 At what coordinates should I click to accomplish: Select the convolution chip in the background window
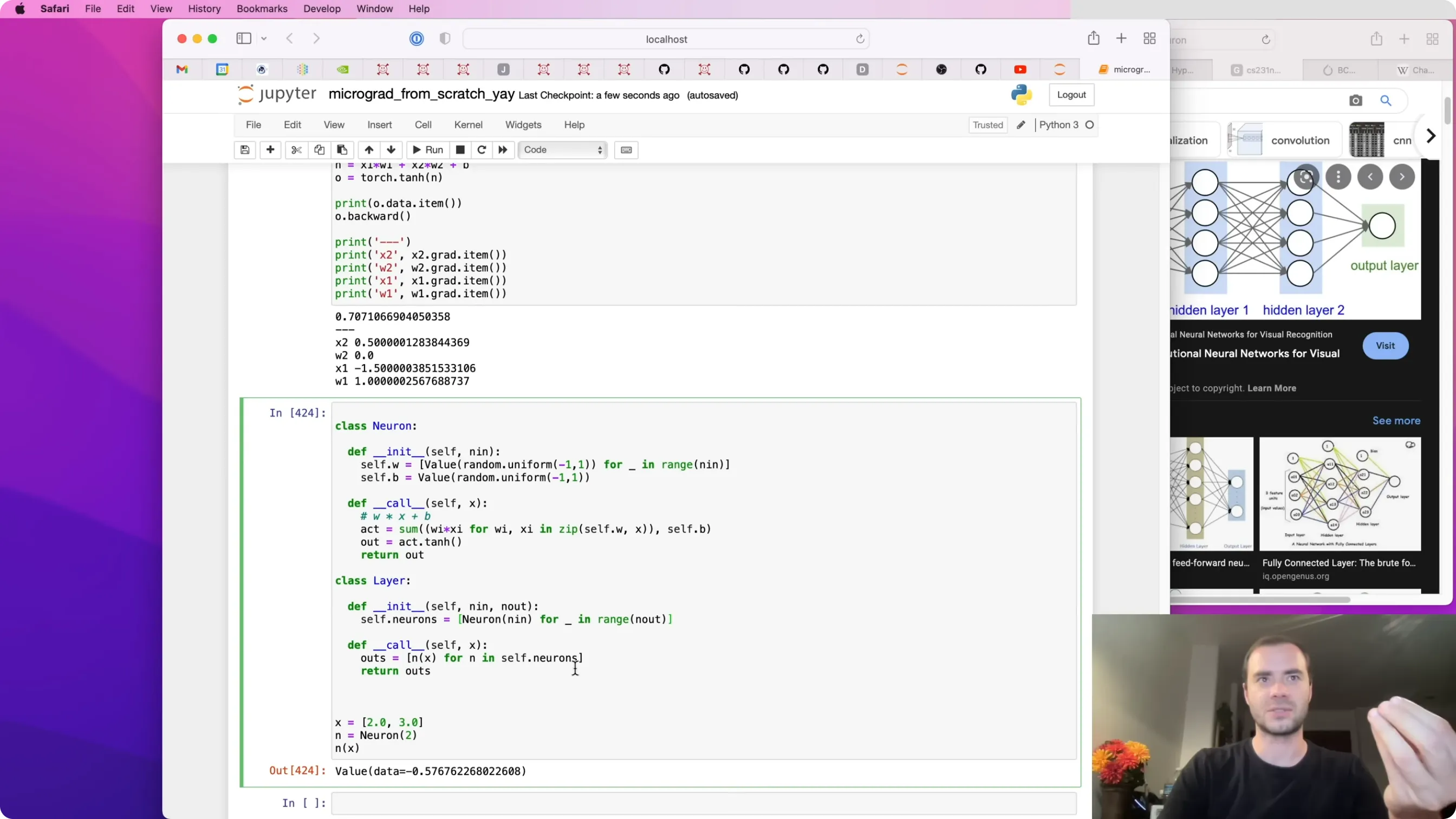point(1284,140)
